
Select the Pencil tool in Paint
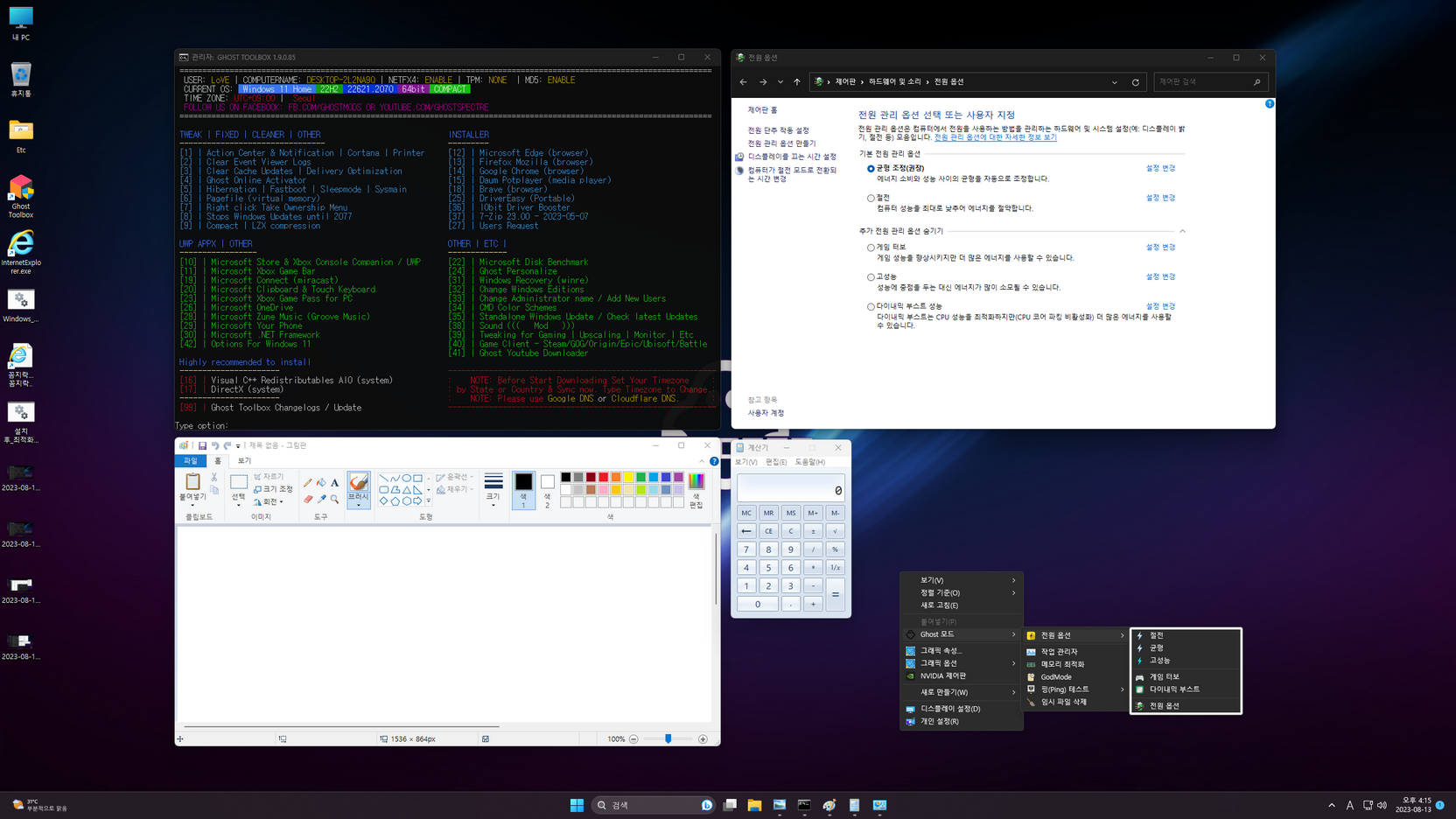point(308,482)
